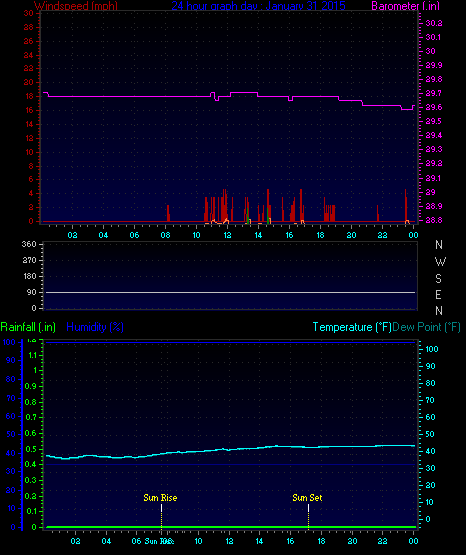Select the Barometer (.in) axis title
The height and width of the screenshot is (555, 466).
405,6
